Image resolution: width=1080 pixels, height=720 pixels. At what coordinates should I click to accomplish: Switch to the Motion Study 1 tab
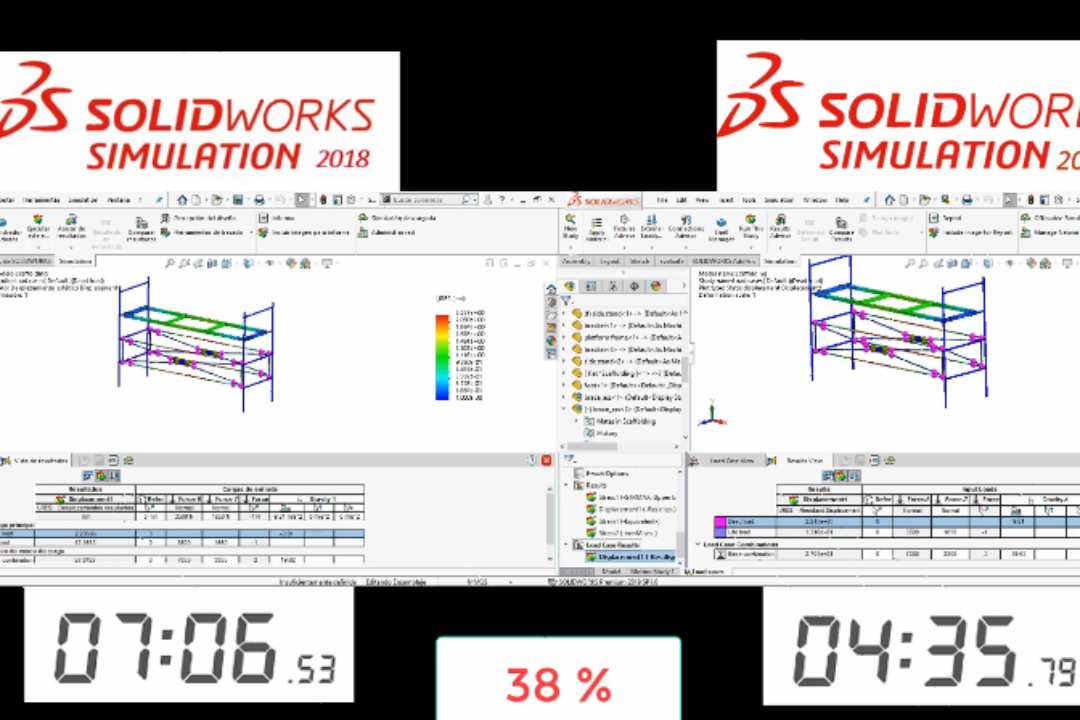(x=654, y=571)
